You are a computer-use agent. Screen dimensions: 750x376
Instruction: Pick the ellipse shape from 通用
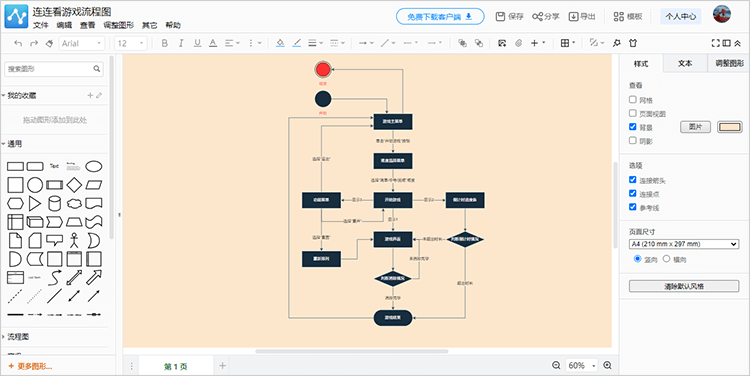(x=93, y=166)
